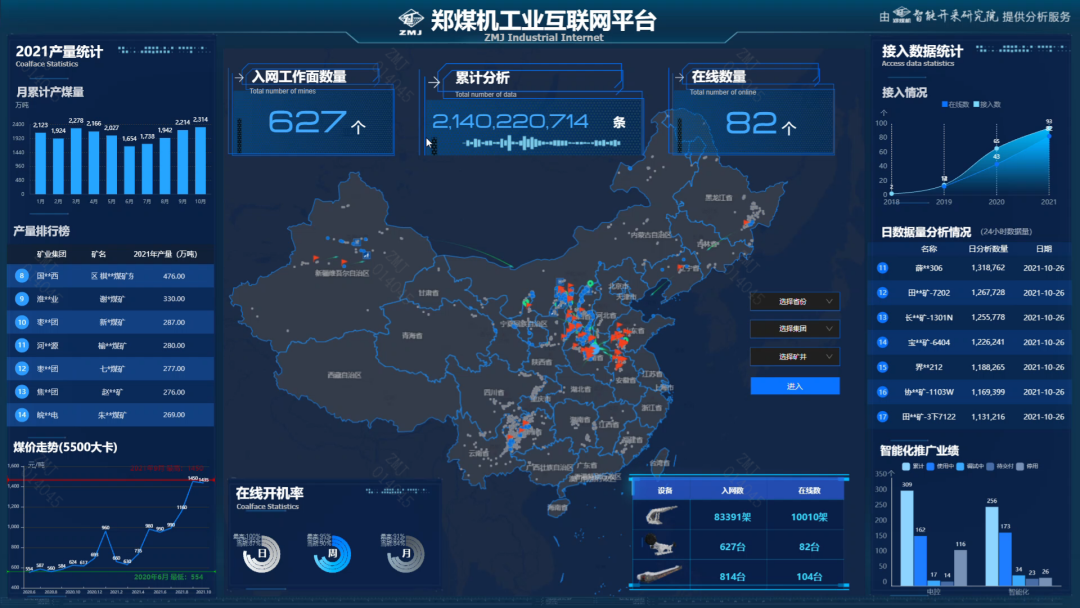
Task: Click the 入网数 column header
Action: coord(732,490)
